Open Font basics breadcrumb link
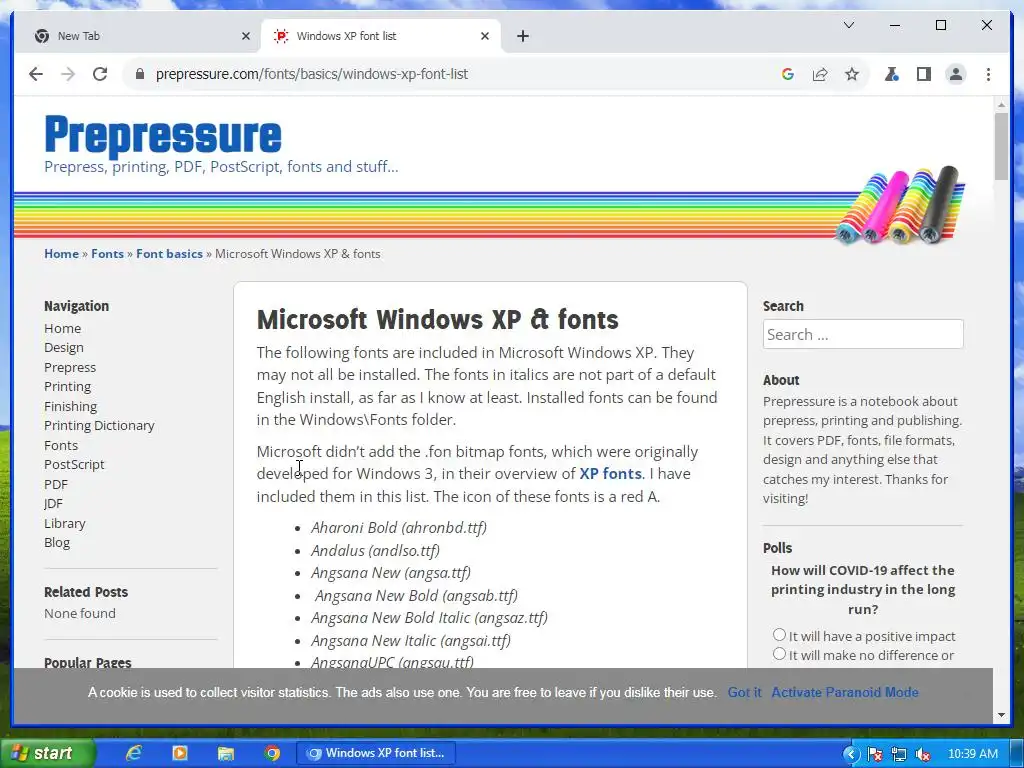Viewport: 1024px width, 768px height. coord(169,253)
